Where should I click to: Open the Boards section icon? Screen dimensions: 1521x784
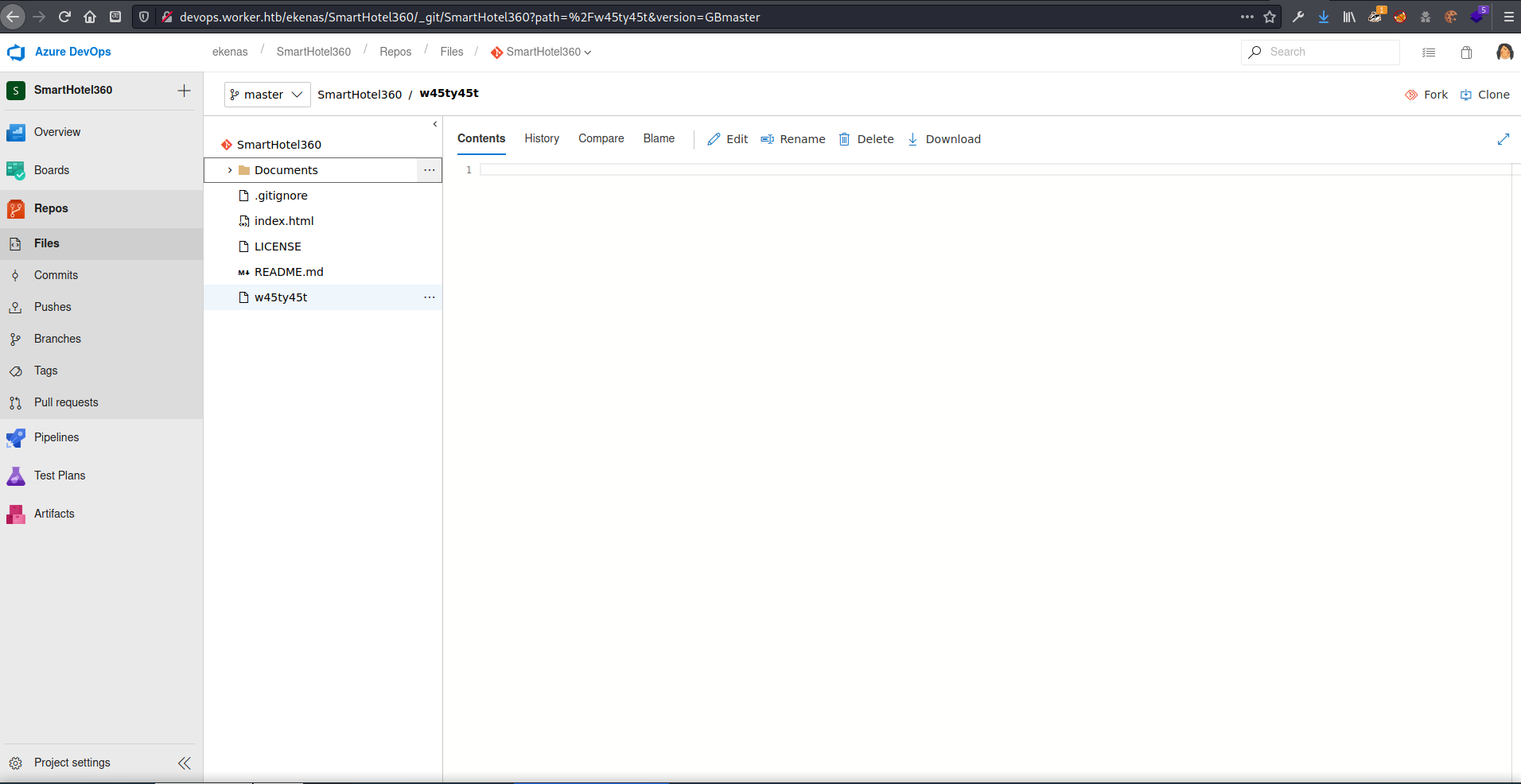[x=16, y=170]
